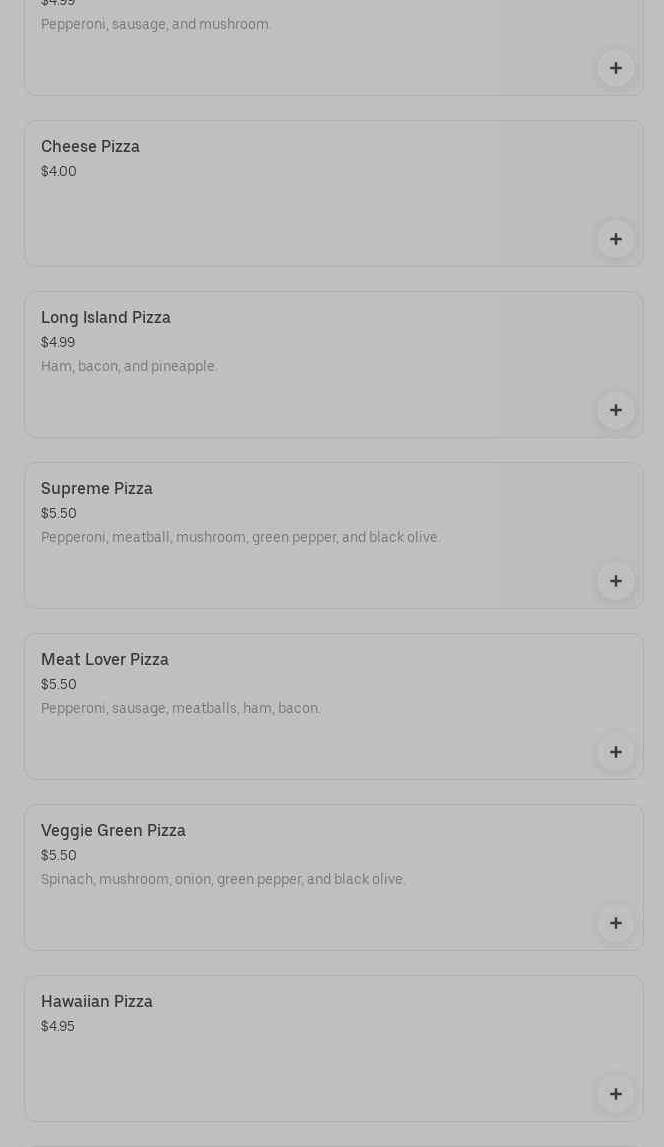Tap the plus icon for Long Island Pizza
This screenshot has height=1147, width=664.
pyautogui.click(x=616, y=410)
